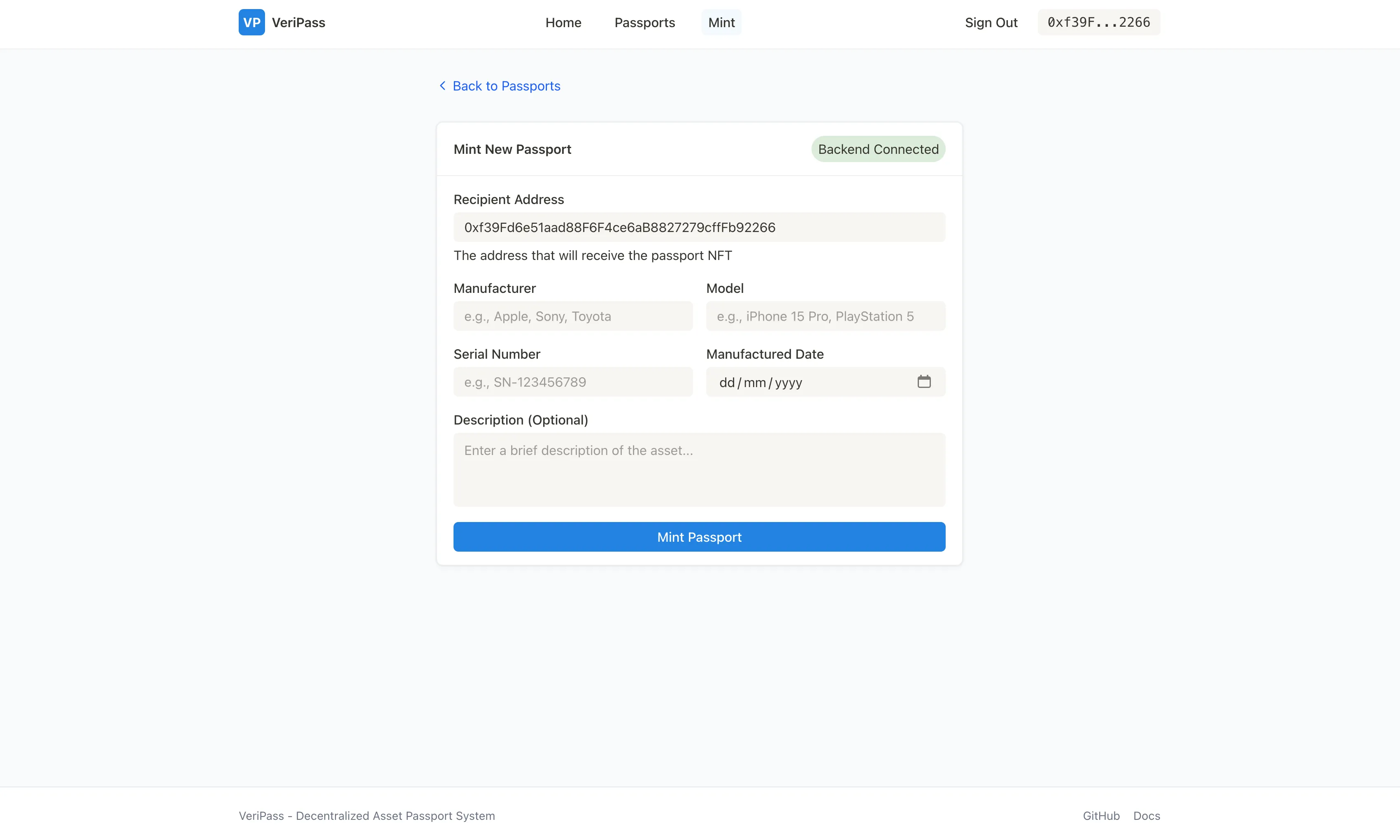Click the VeriPass VP logo icon

(x=251, y=22)
